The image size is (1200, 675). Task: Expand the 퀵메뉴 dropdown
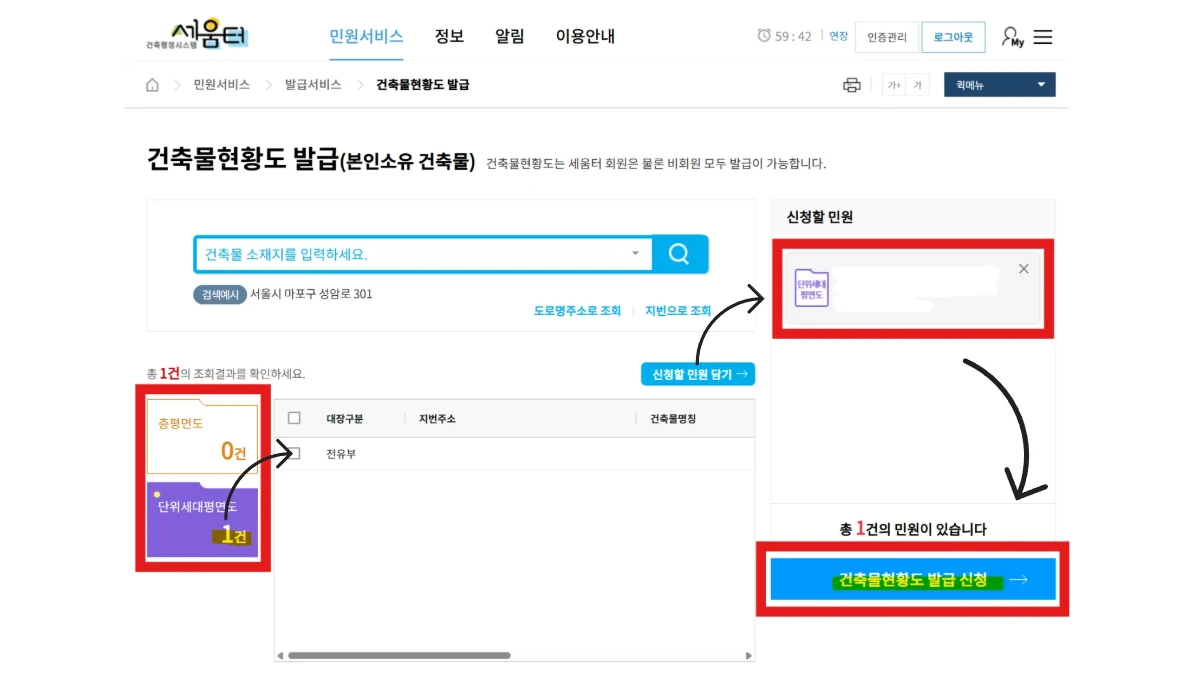tap(999, 85)
